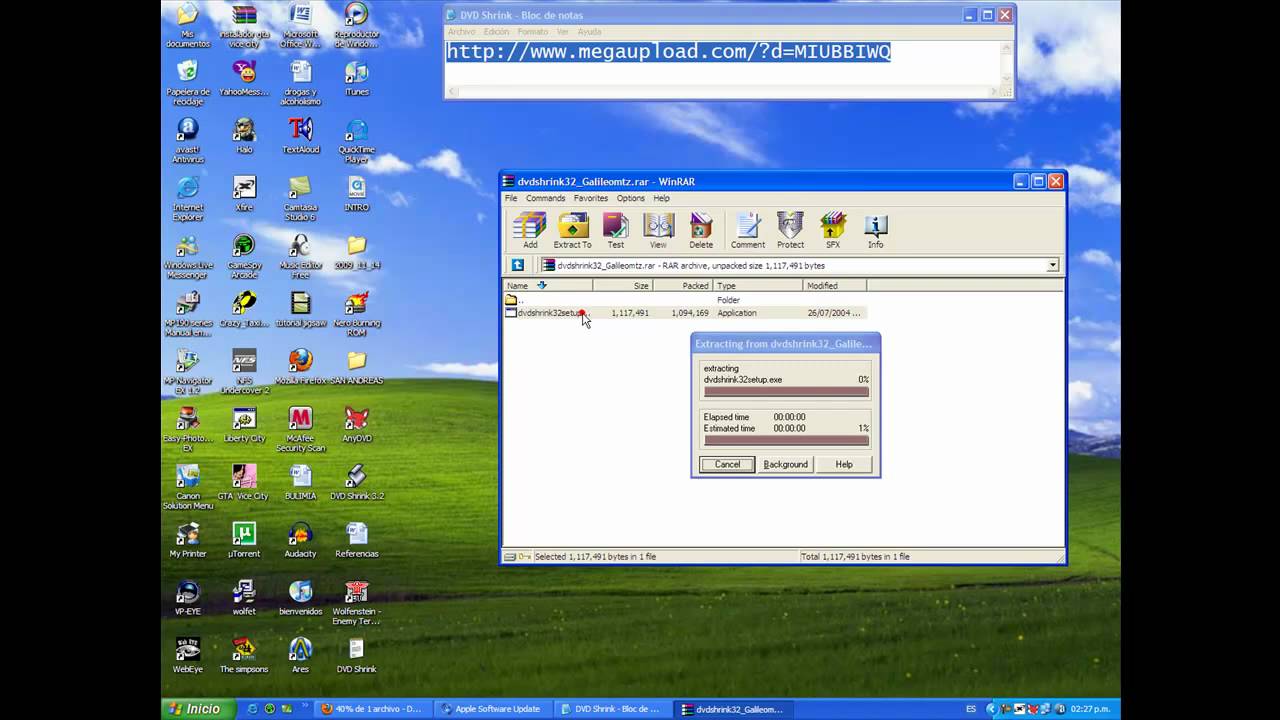1280x720 pixels.
Task: Send extraction to Background
Action: 785,464
